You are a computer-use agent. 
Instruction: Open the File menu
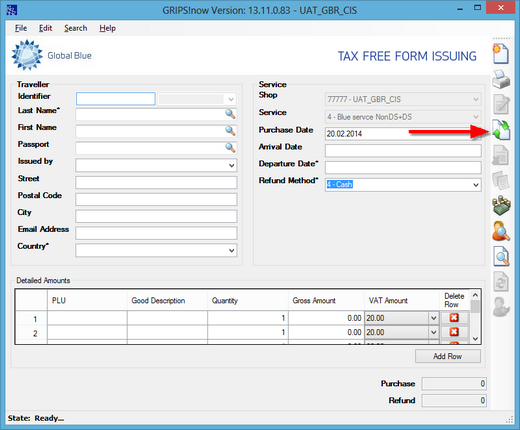click(x=21, y=28)
